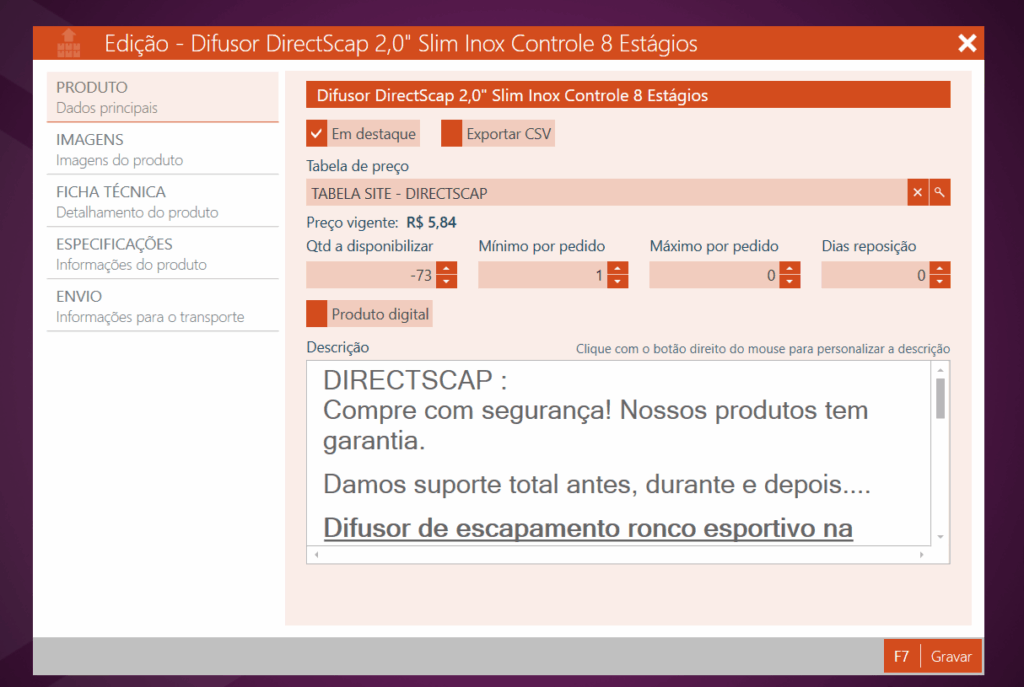Open price table search magnifier

click(940, 193)
